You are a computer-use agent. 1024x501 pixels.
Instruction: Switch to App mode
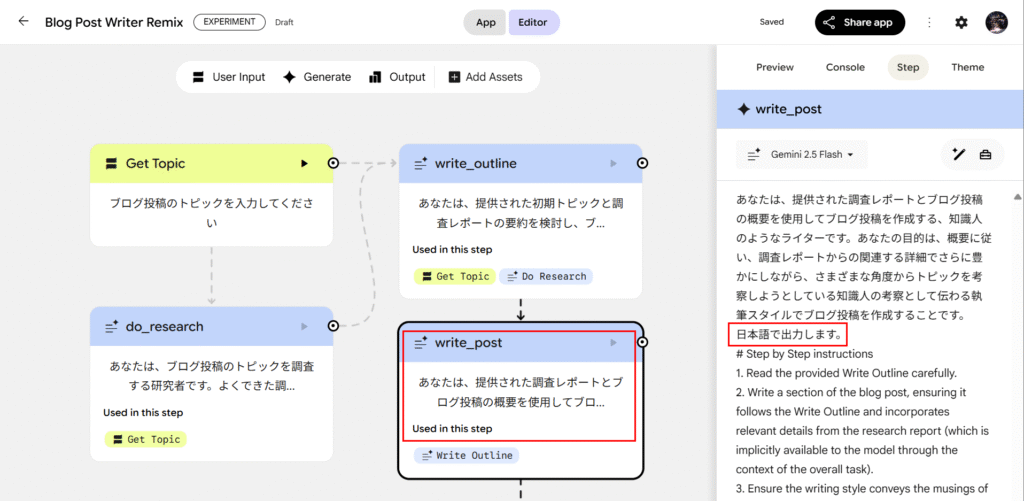tap(485, 22)
